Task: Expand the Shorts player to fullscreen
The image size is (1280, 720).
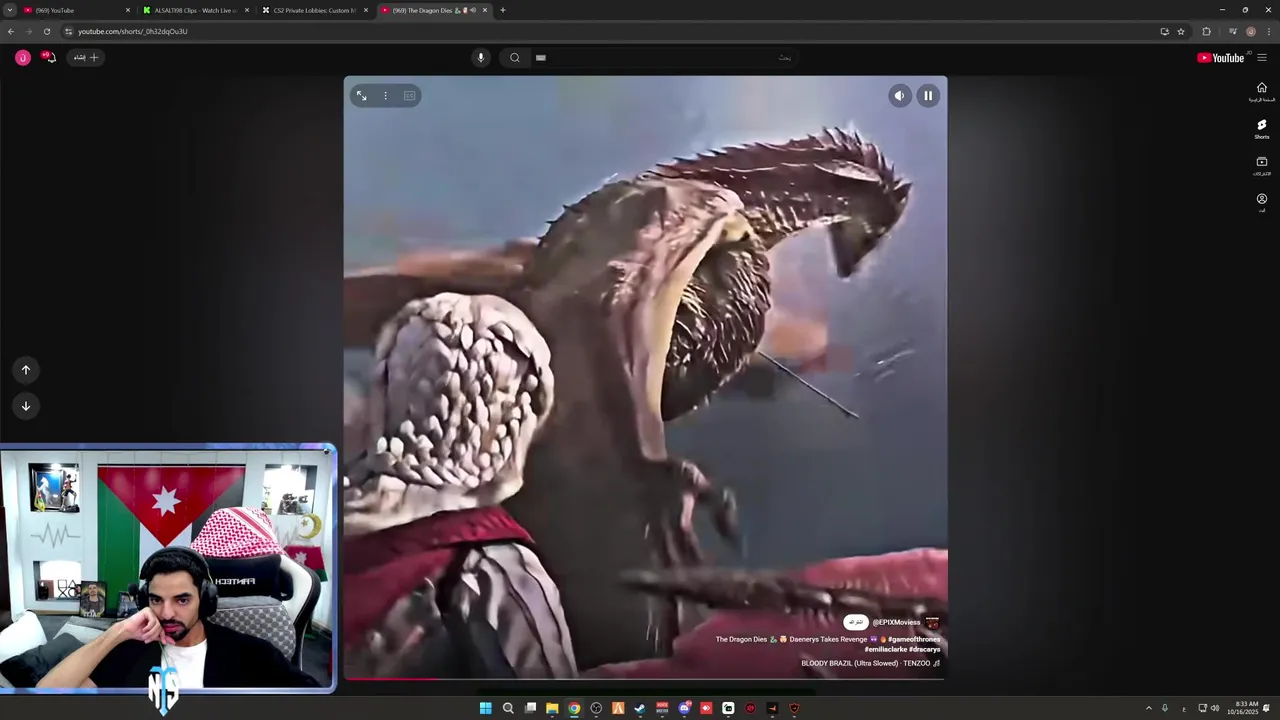Action: 361,96
